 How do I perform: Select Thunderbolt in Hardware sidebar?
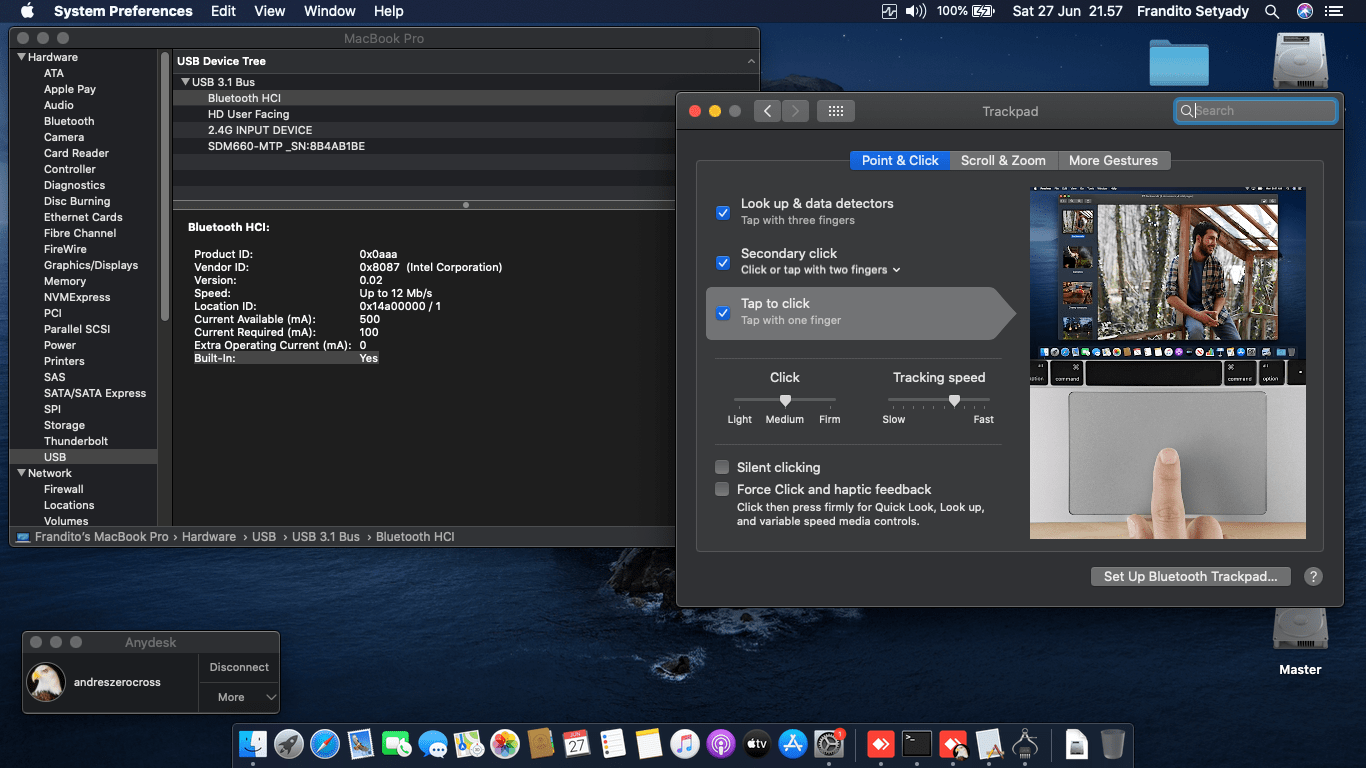coord(76,441)
